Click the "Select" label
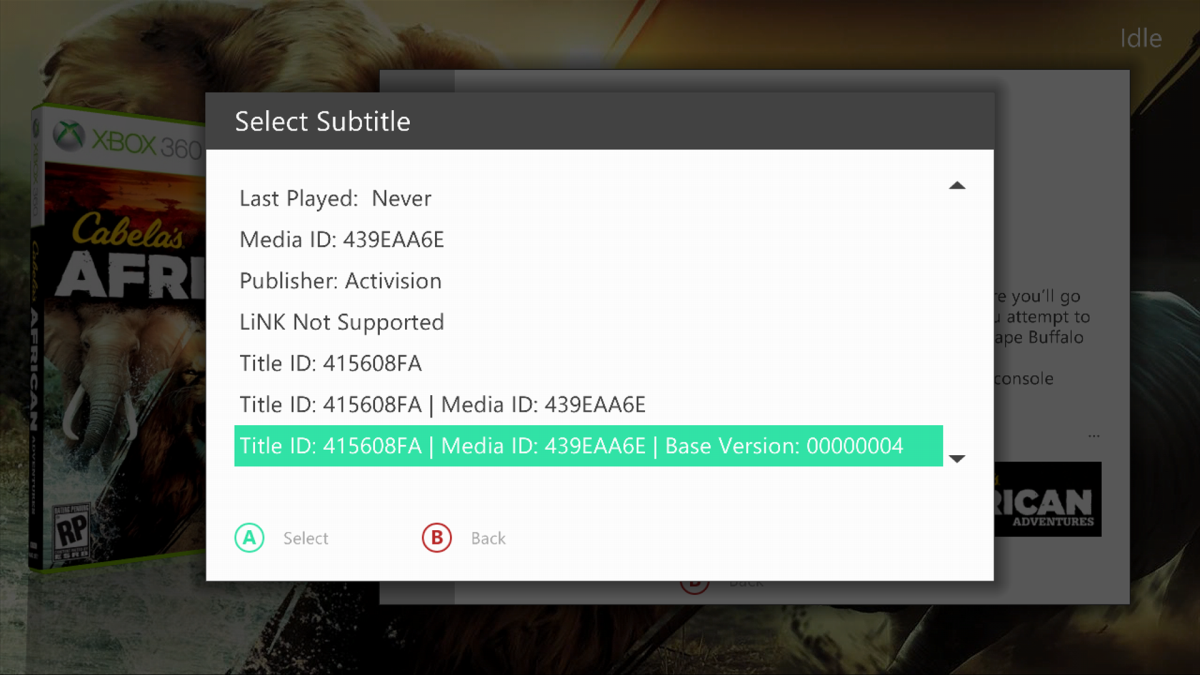The width and height of the screenshot is (1200, 675). click(305, 538)
